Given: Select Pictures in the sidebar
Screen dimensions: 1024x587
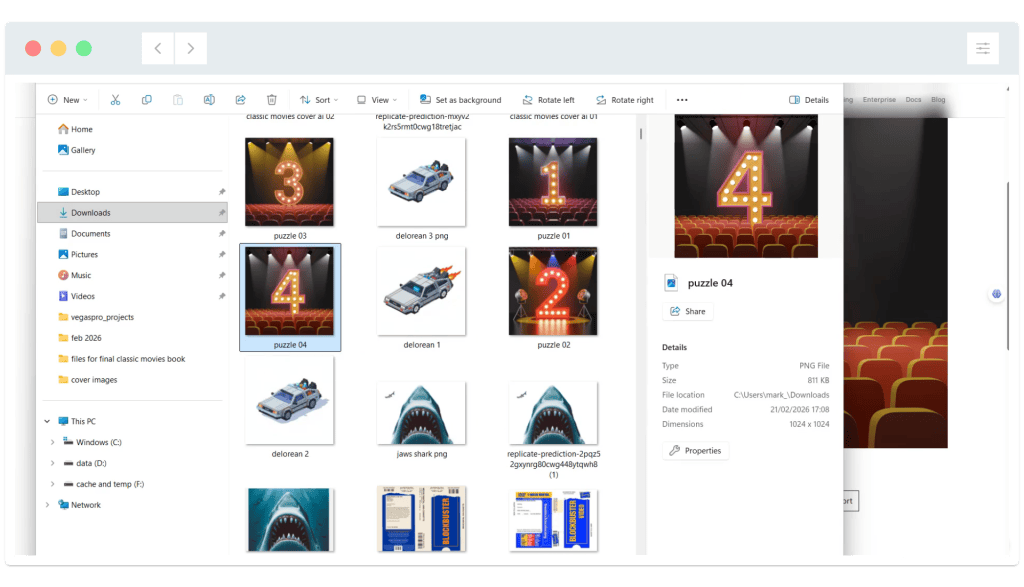Looking at the screenshot, I should tap(78, 255).
